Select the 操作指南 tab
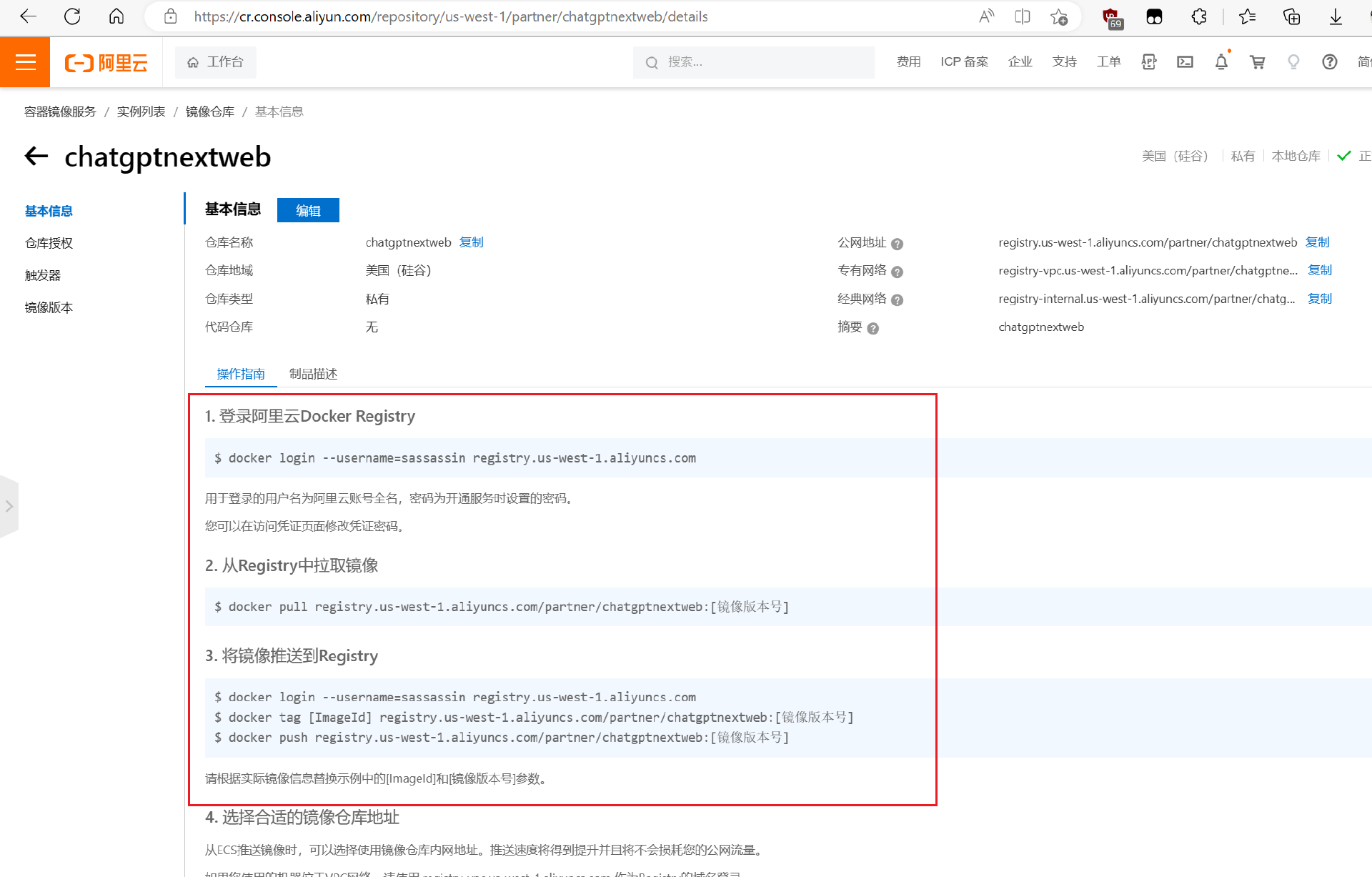Screen dimensions: 1372x877 tap(241, 374)
